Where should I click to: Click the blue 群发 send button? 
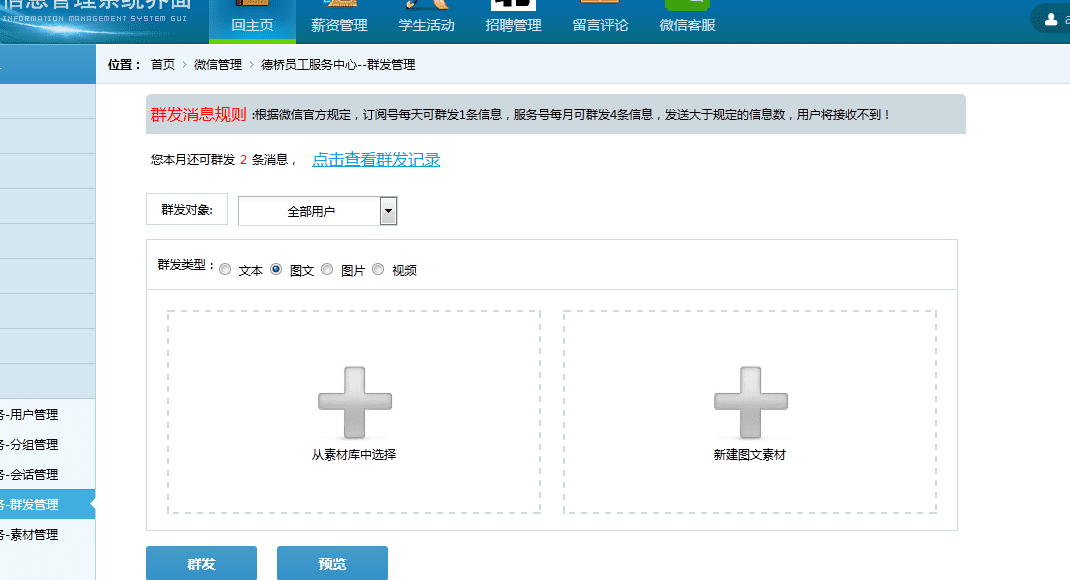(201, 564)
